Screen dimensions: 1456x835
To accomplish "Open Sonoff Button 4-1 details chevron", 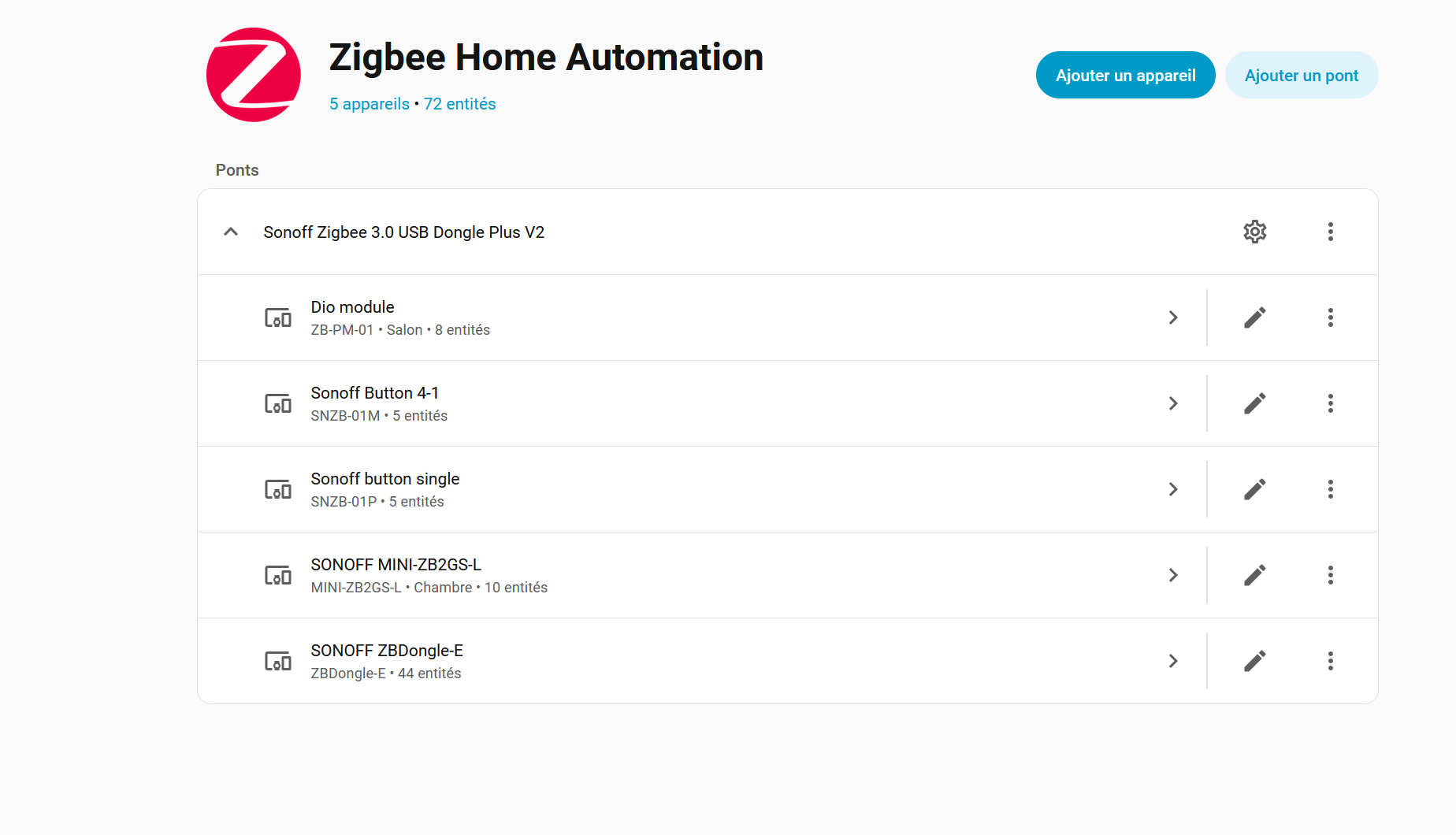I will tap(1172, 403).
